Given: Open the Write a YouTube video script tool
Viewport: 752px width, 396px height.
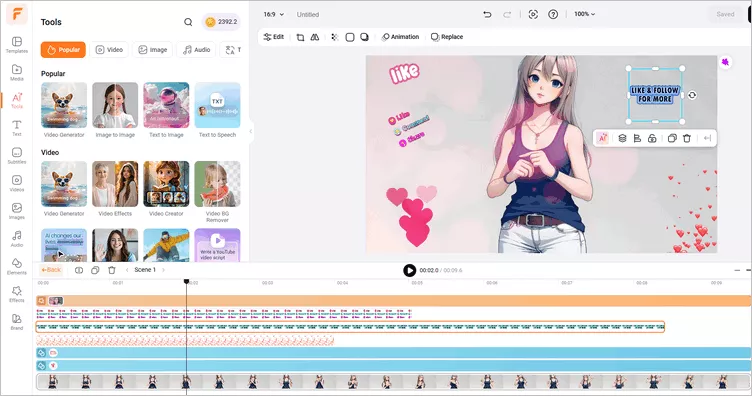Looking at the screenshot, I should [217, 245].
